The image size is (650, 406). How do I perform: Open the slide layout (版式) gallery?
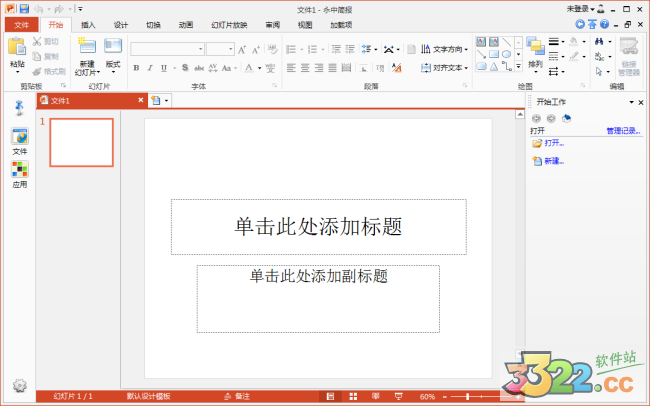coord(113,56)
